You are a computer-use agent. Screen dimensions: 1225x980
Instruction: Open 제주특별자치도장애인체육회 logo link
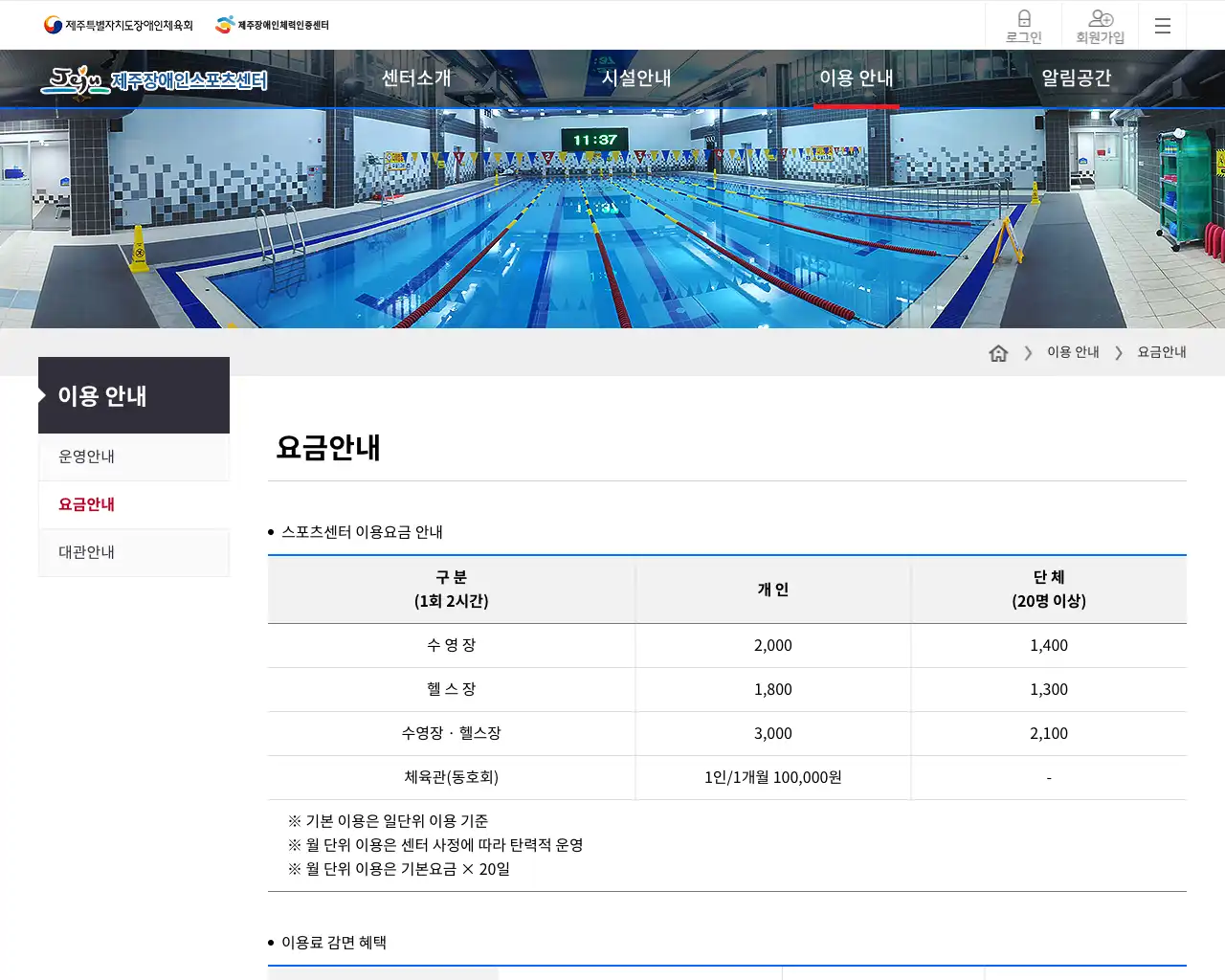coord(119,25)
